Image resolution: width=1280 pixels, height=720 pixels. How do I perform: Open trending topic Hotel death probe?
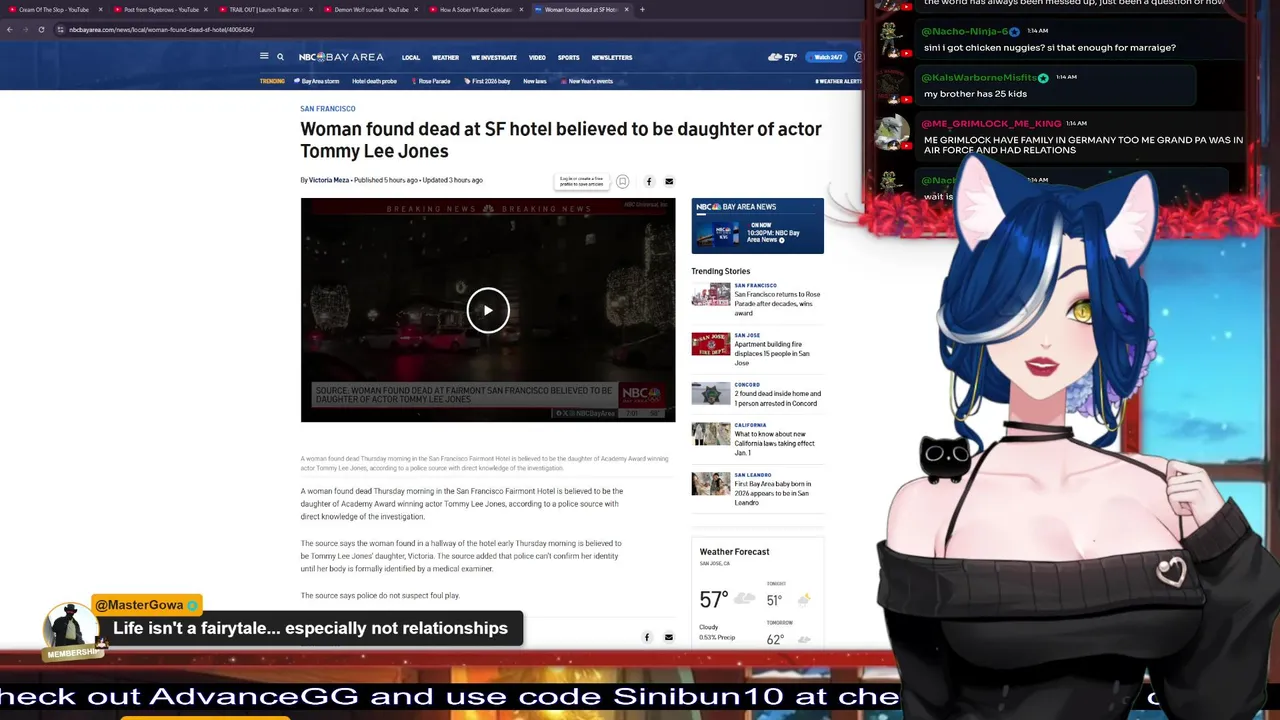click(374, 81)
